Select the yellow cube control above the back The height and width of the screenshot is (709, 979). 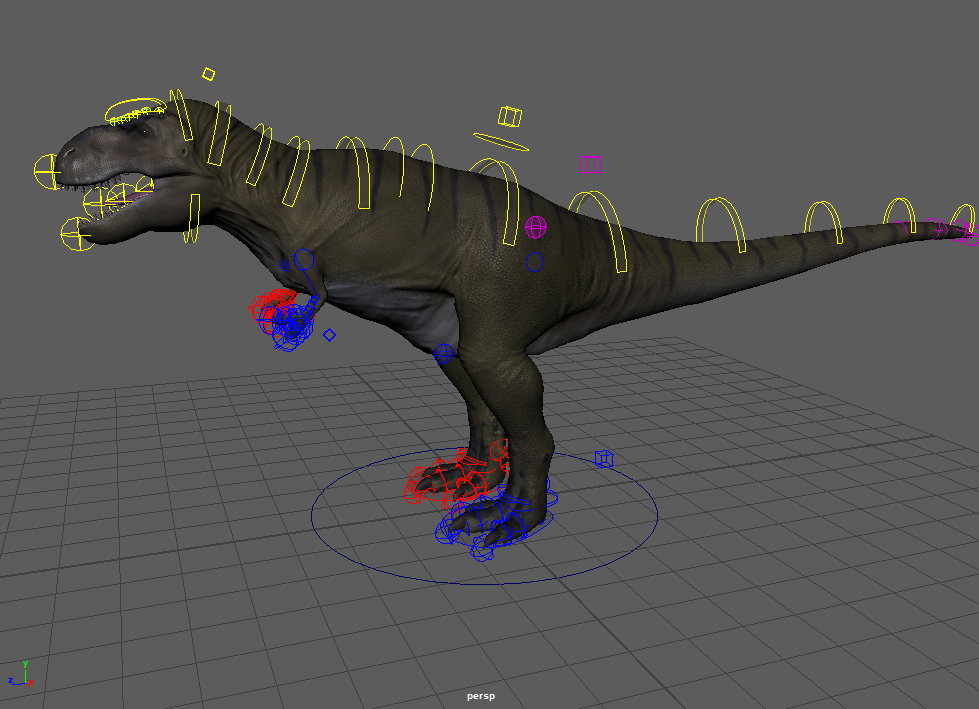pos(510,118)
